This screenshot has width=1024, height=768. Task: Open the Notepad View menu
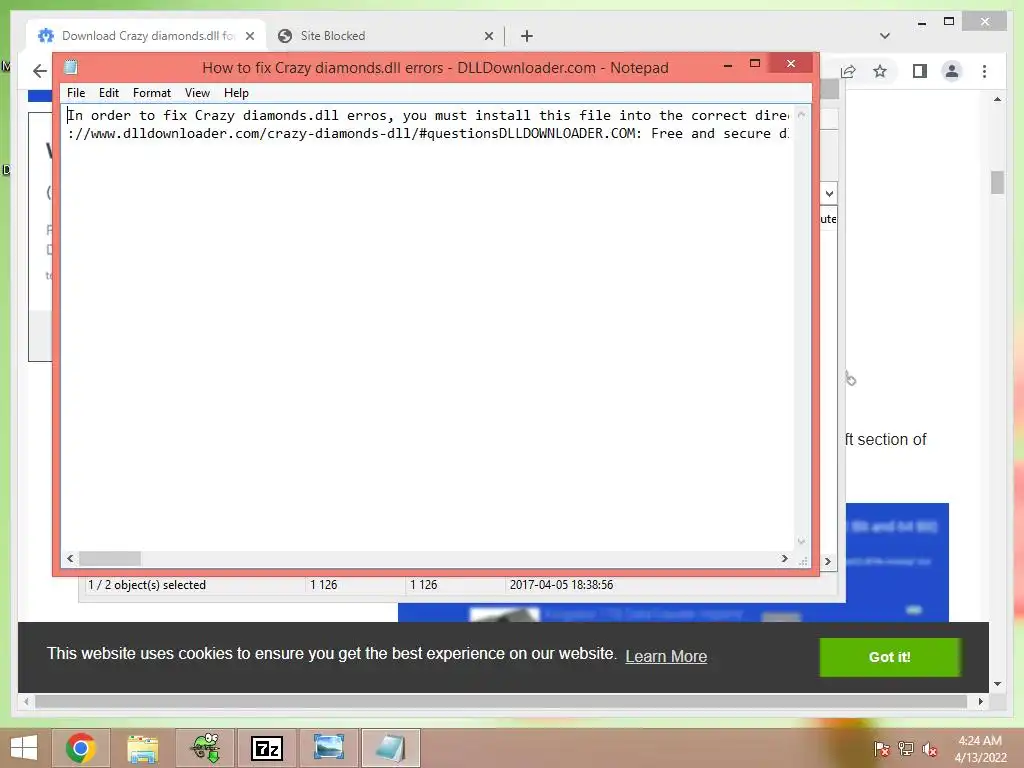197,93
